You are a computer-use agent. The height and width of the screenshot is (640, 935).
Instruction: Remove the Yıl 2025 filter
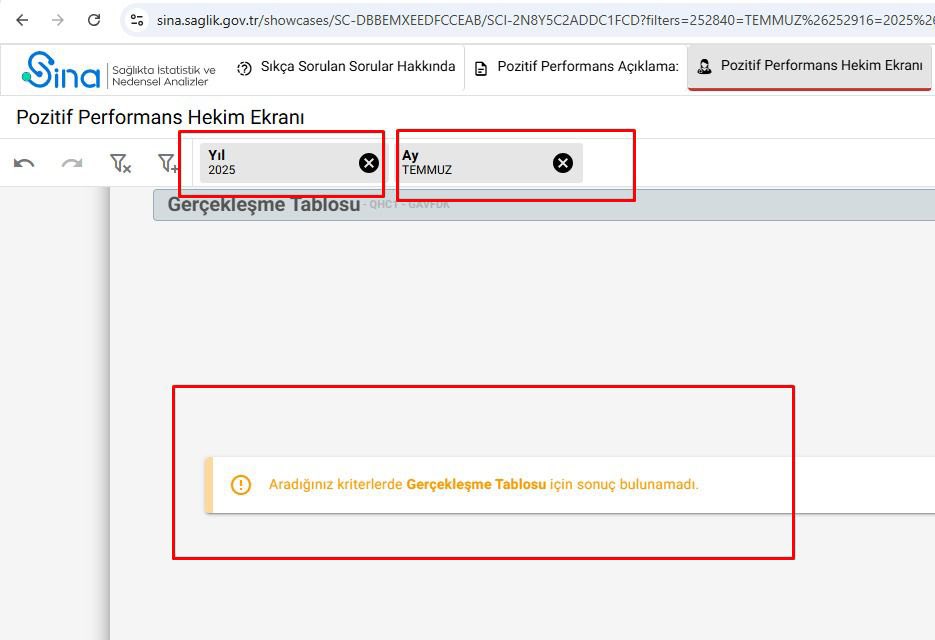click(369, 163)
